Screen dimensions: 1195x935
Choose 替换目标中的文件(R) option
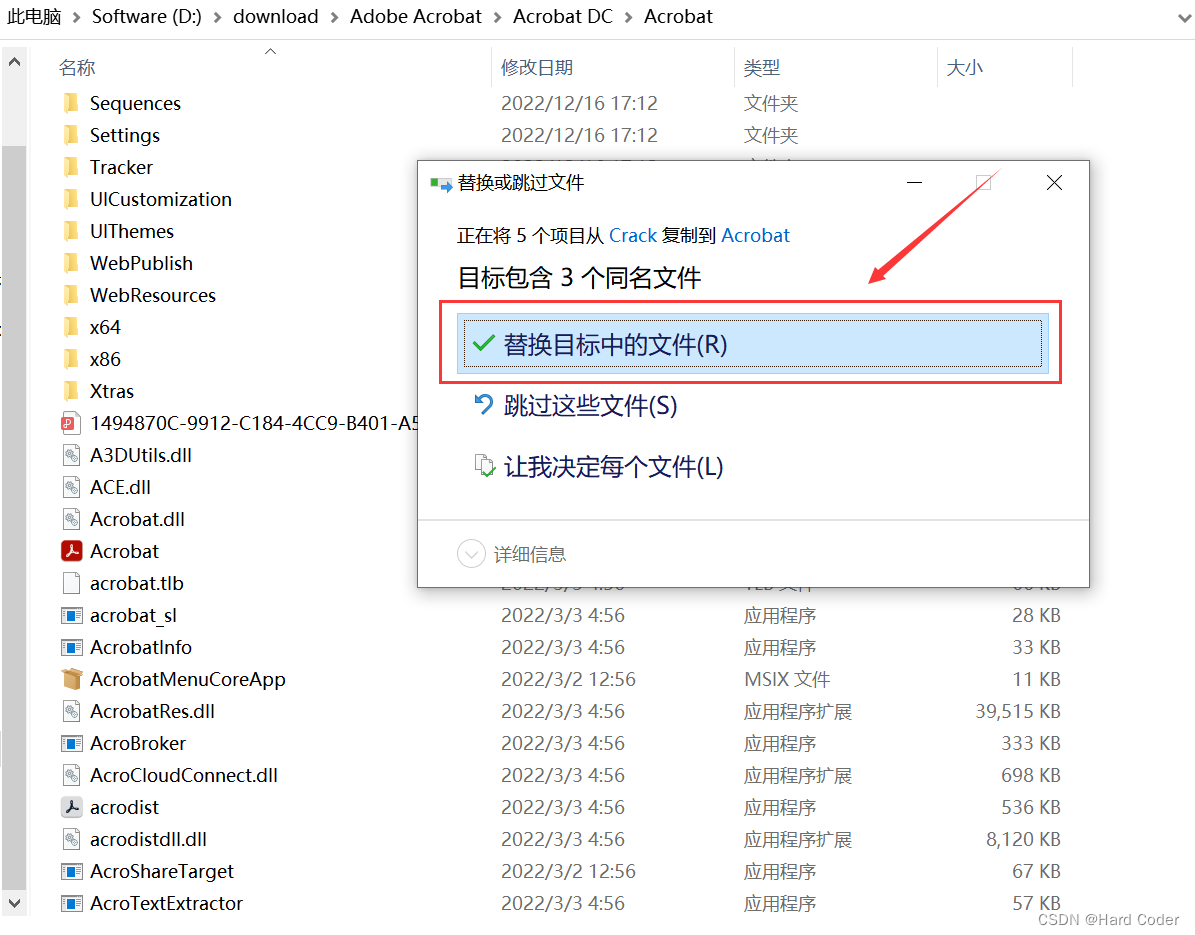point(752,344)
